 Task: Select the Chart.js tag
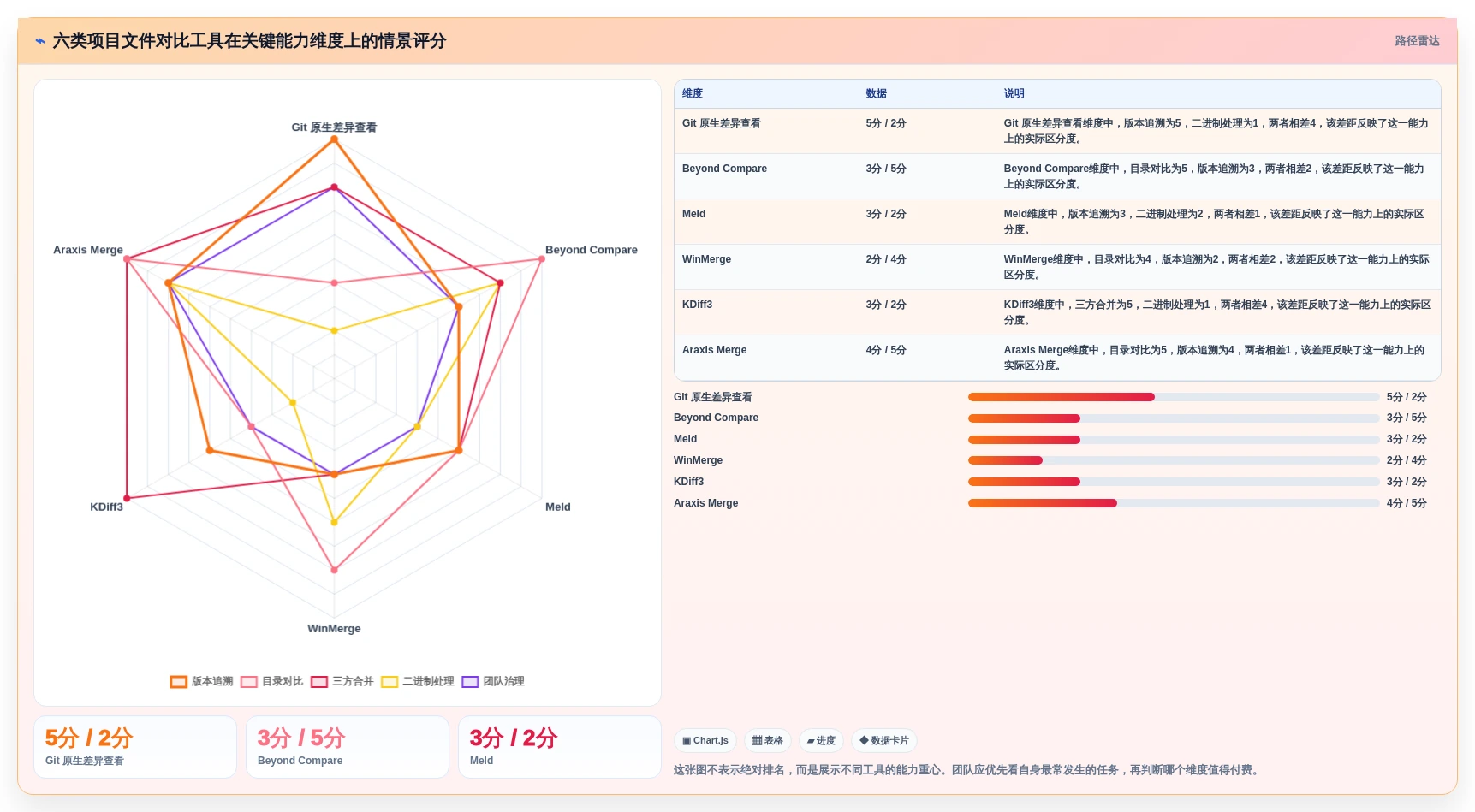[705, 741]
